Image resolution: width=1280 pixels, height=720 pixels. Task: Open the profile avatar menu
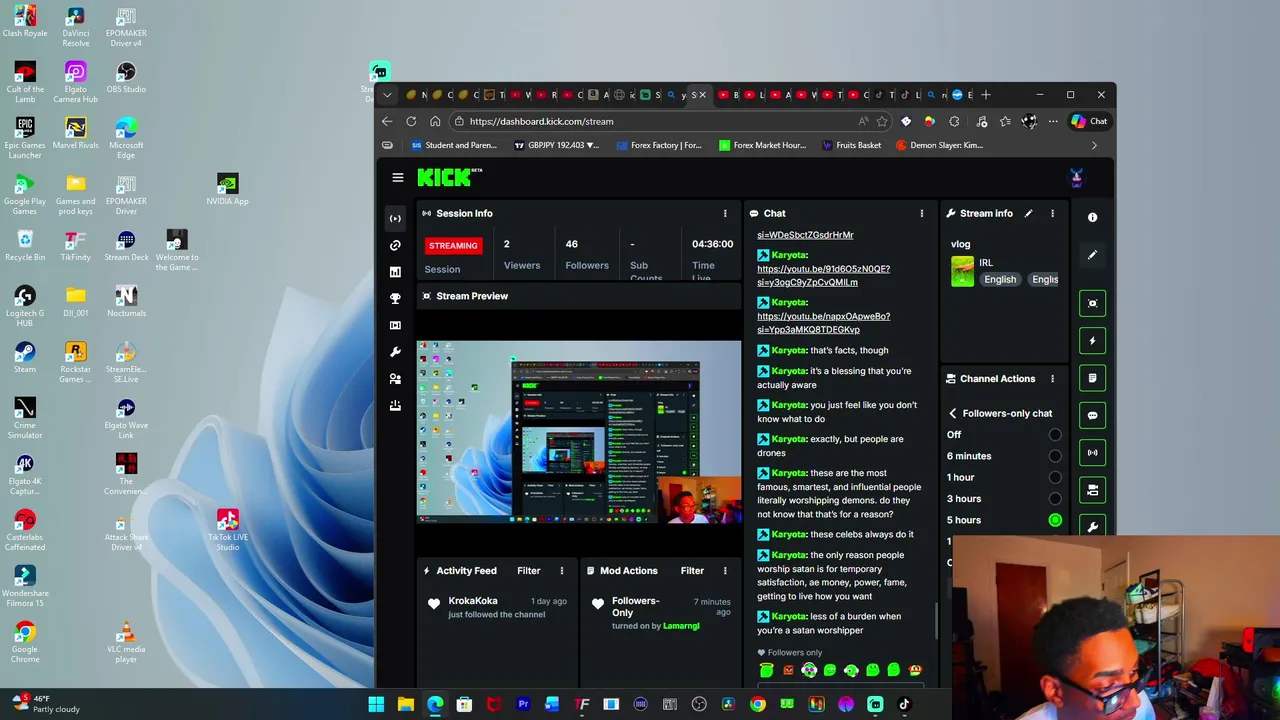[1076, 178]
